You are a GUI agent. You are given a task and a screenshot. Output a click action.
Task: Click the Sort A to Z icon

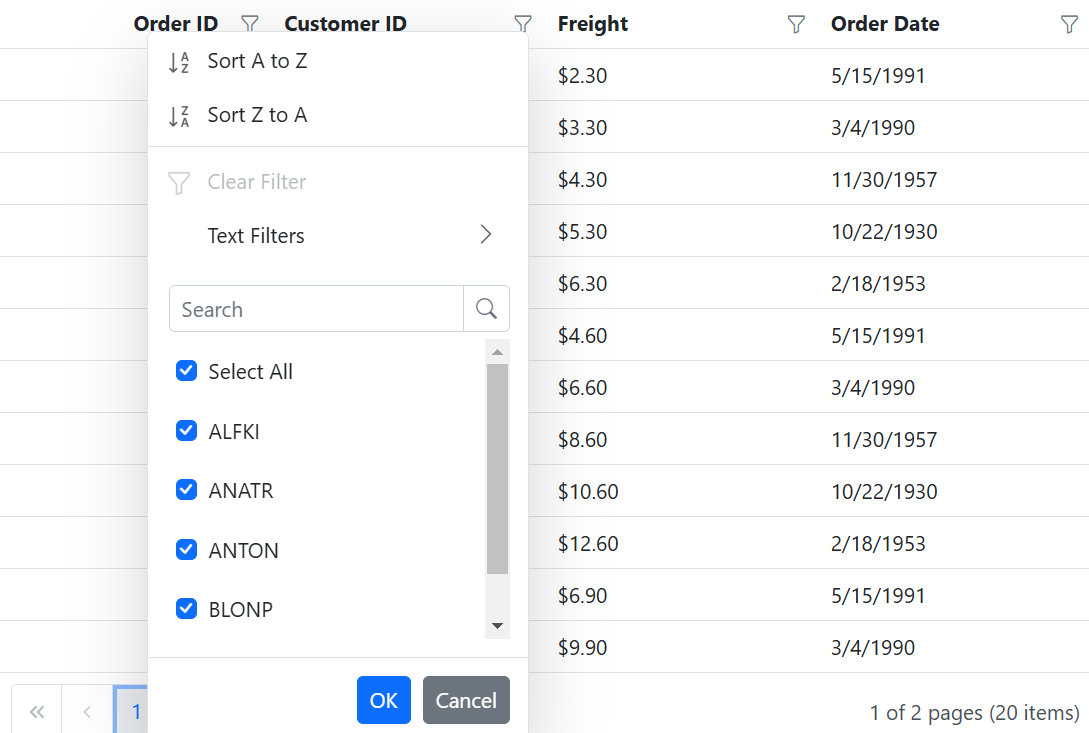click(179, 62)
